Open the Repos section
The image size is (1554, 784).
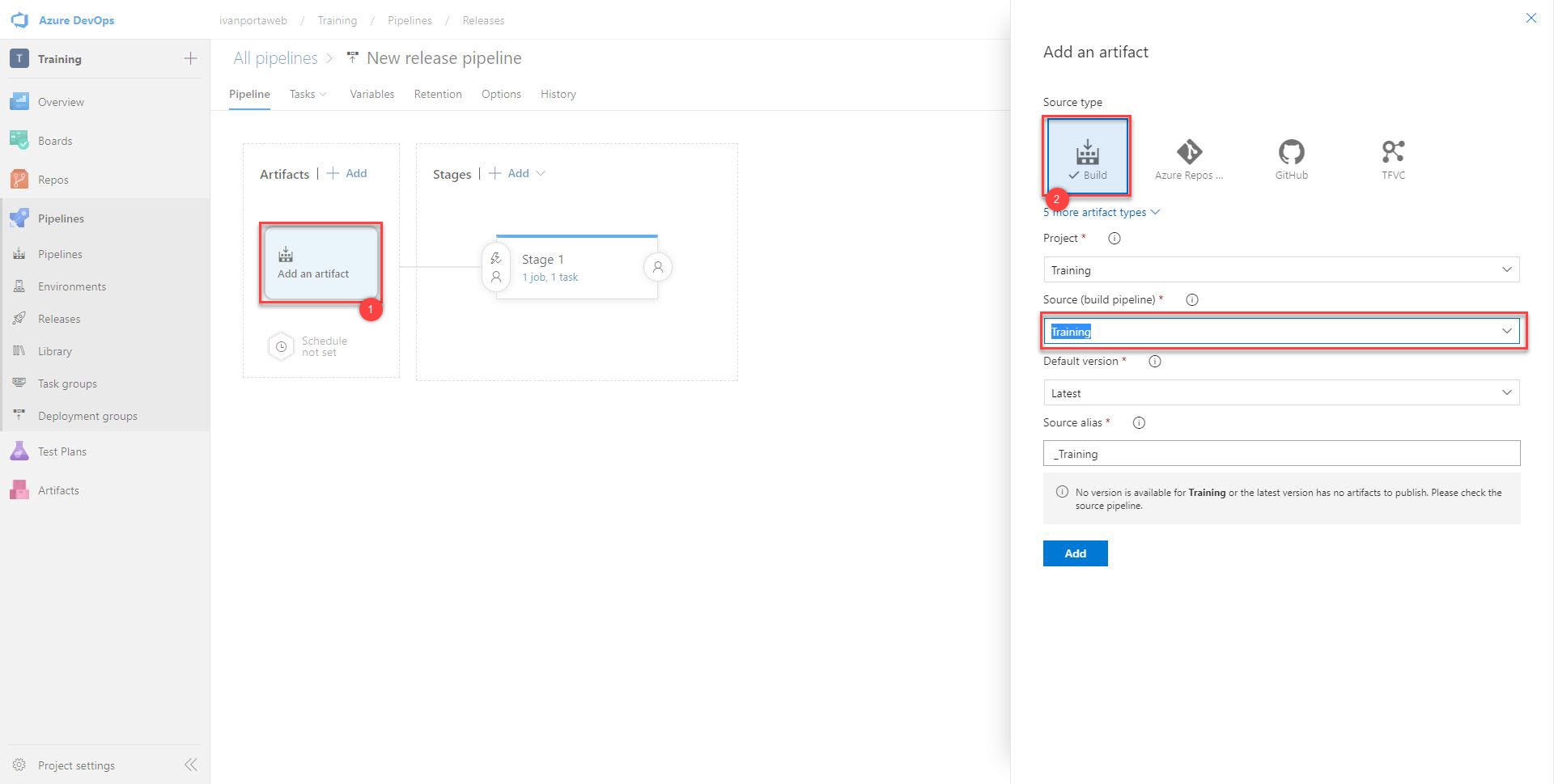(53, 179)
